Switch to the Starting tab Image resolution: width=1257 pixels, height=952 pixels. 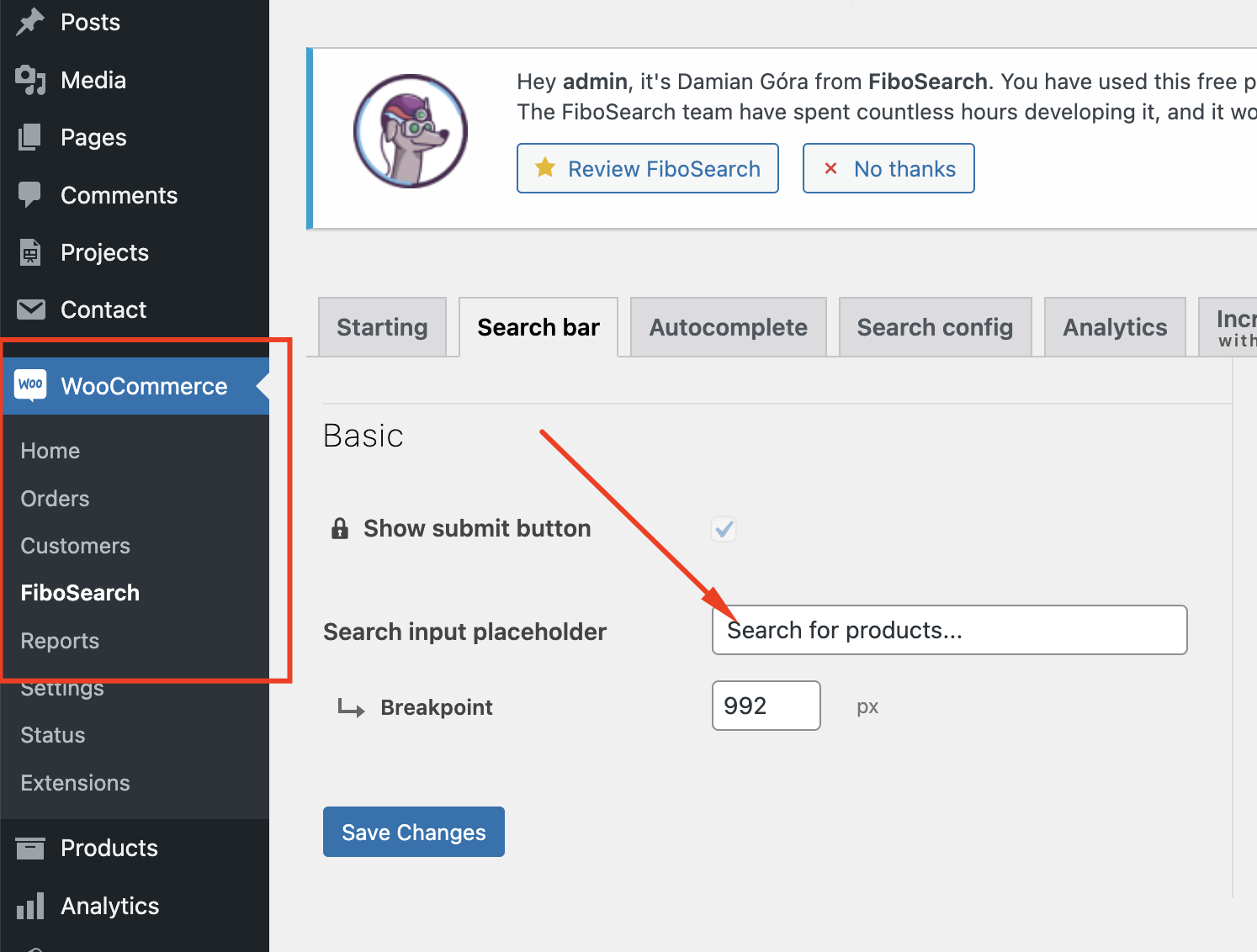(382, 327)
